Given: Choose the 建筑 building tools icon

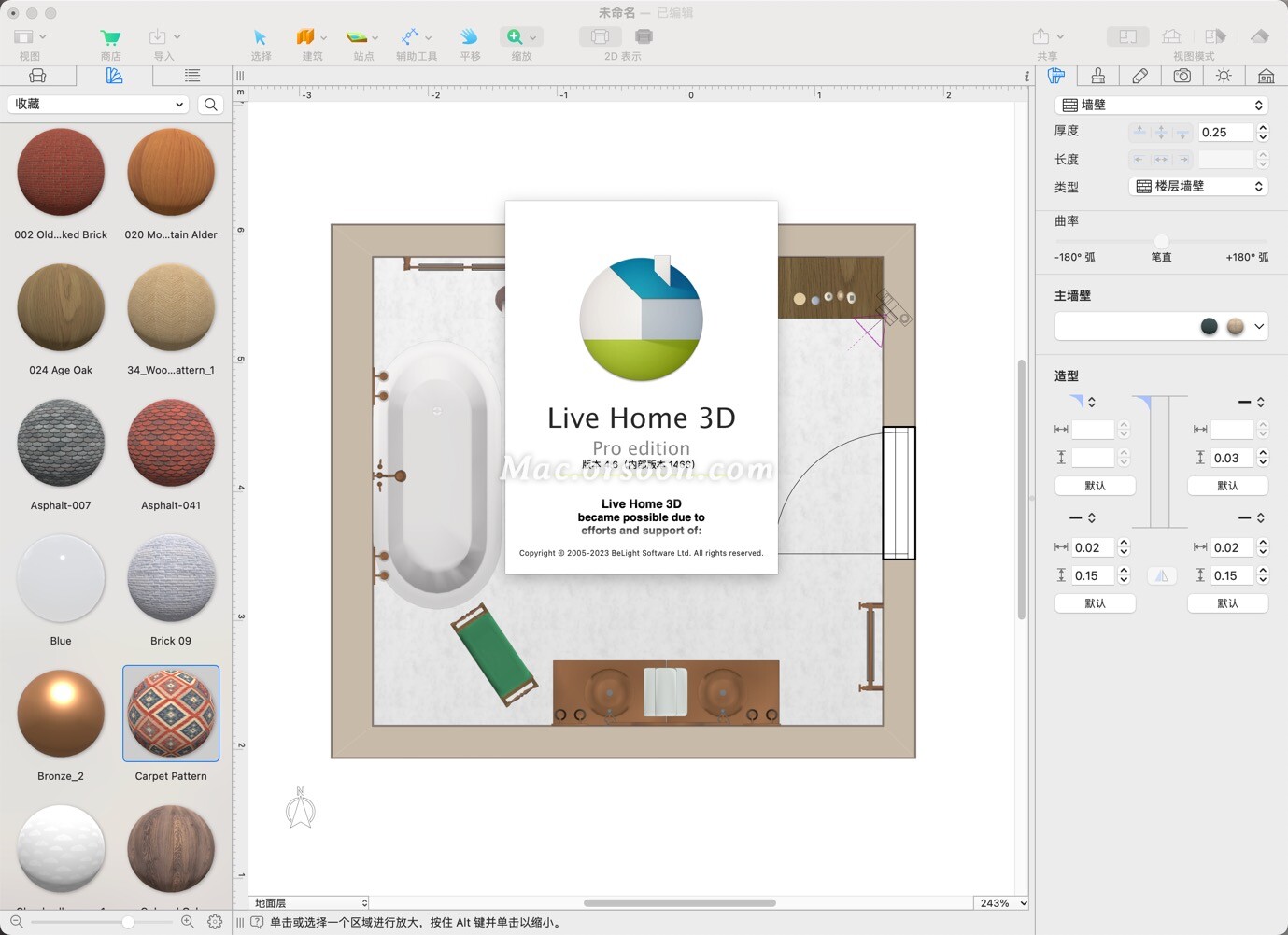Looking at the screenshot, I should pos(305,37).
